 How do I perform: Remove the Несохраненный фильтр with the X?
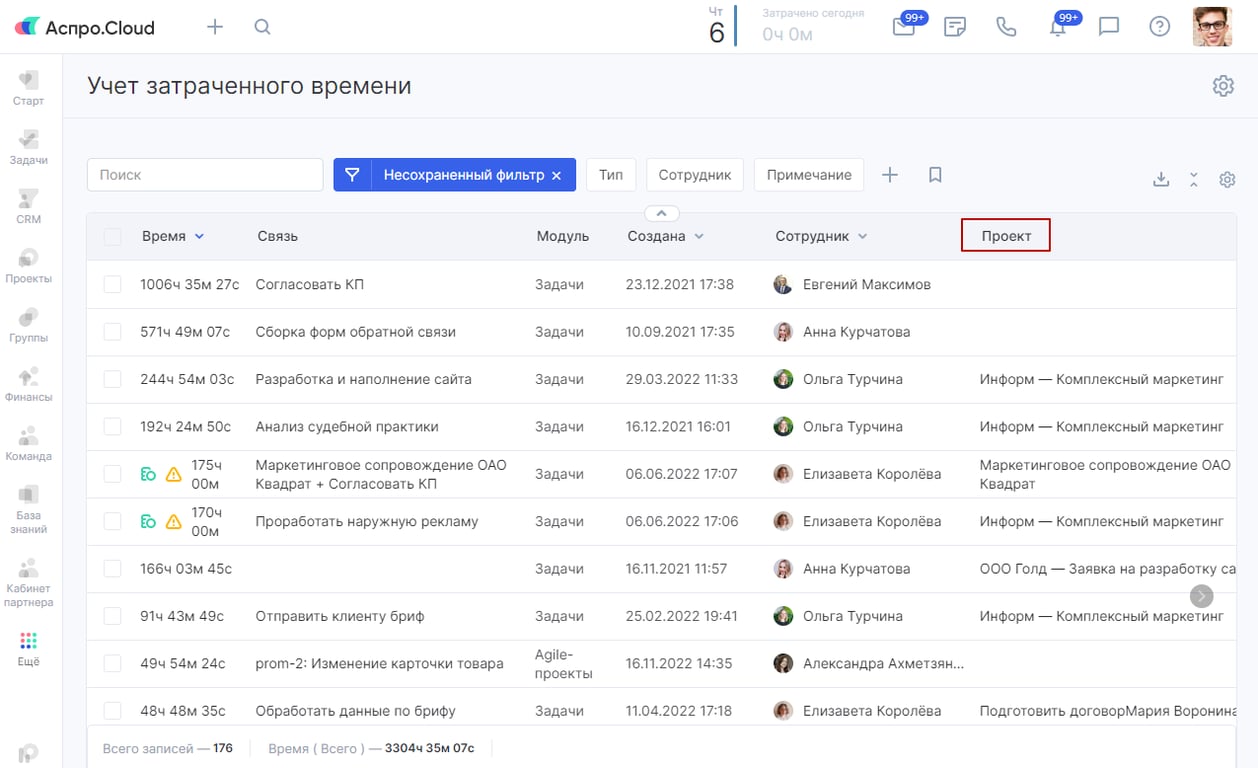pos(557,175)
